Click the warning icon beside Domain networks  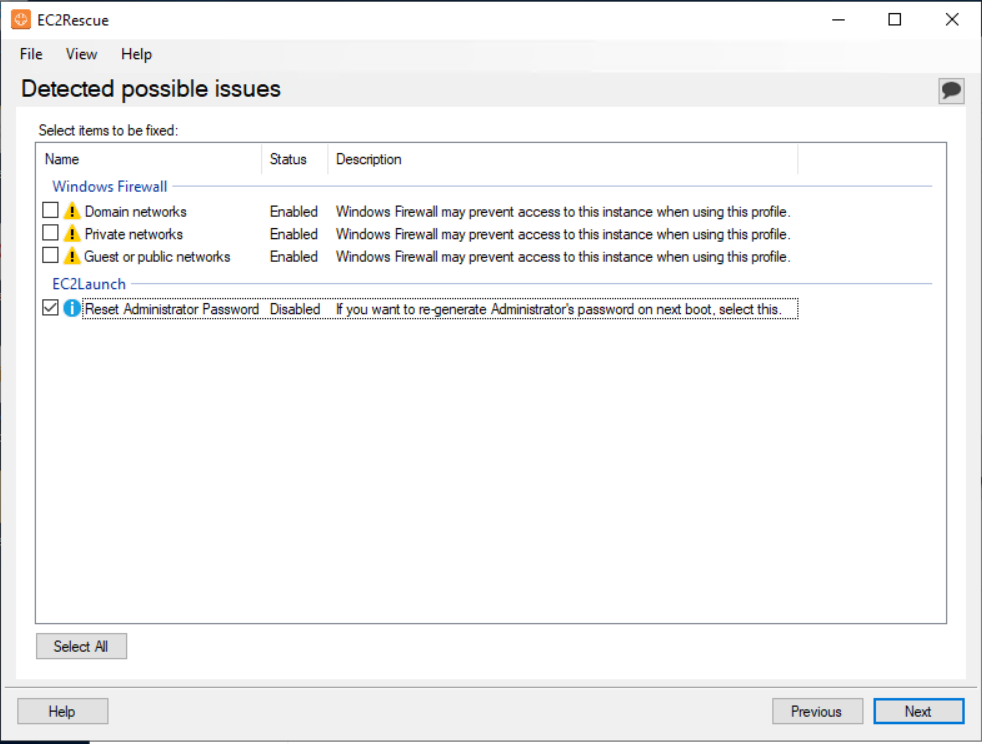[x=72, y=211]
